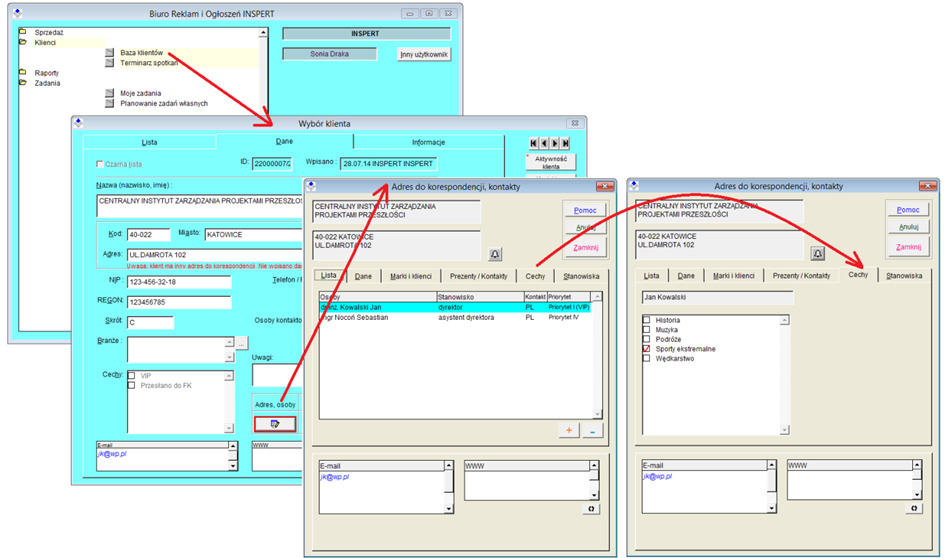945x558 pixels.
Task: Click the Jan Kowalski name field
Action: click(718, 297)
